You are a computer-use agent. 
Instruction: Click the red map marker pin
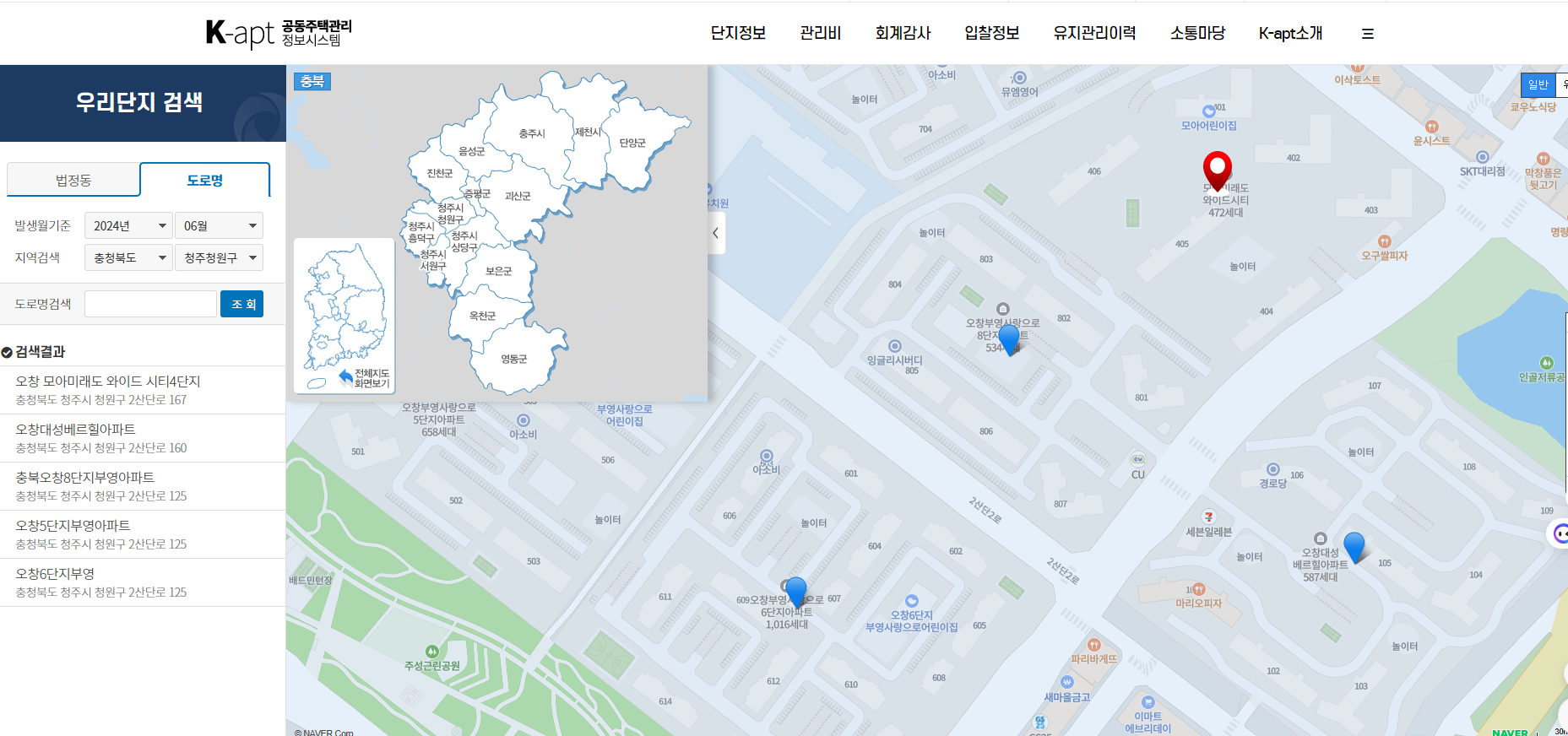1217,170
